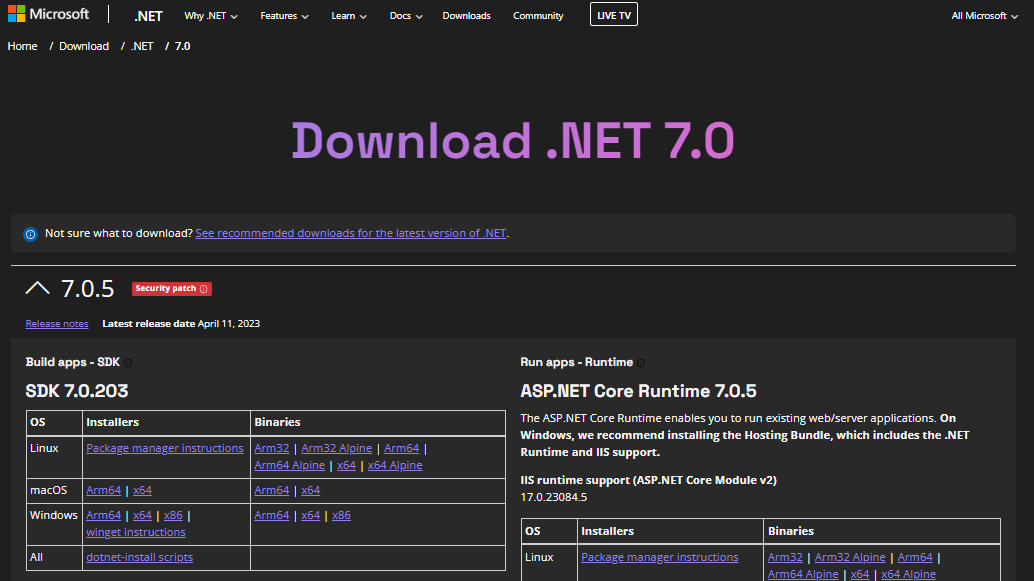
Task: Click the 'ASP.NET Core Runtime 7.0.5' heading
Action: (638, 391)
